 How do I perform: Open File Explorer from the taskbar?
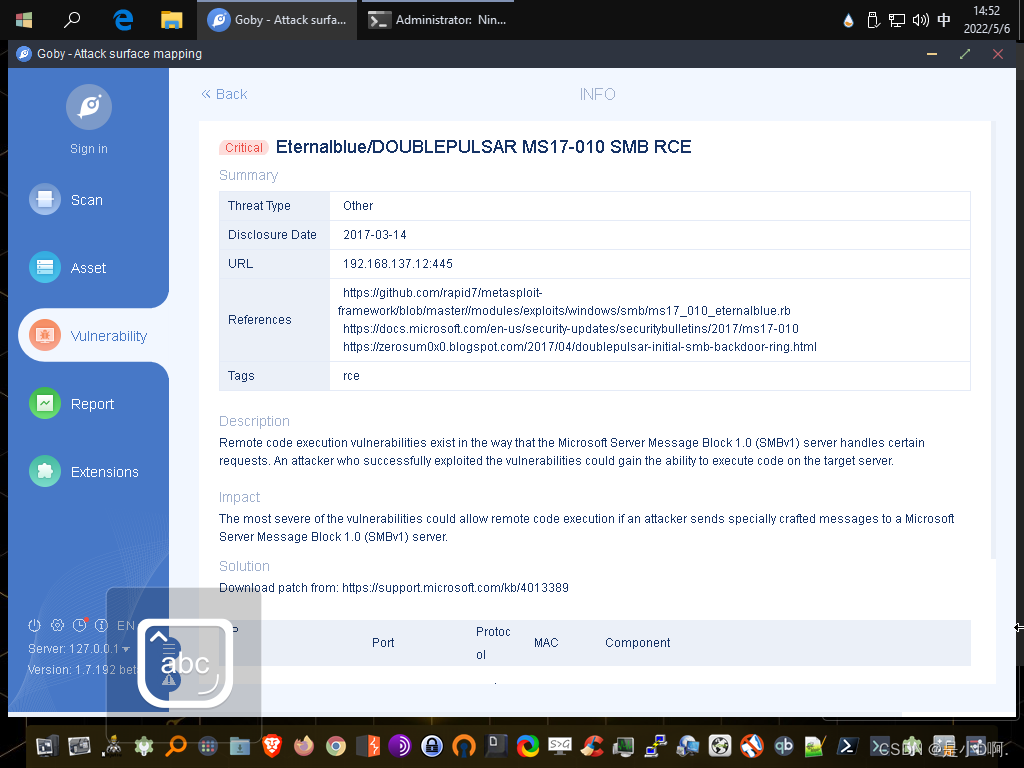[172, 20]
